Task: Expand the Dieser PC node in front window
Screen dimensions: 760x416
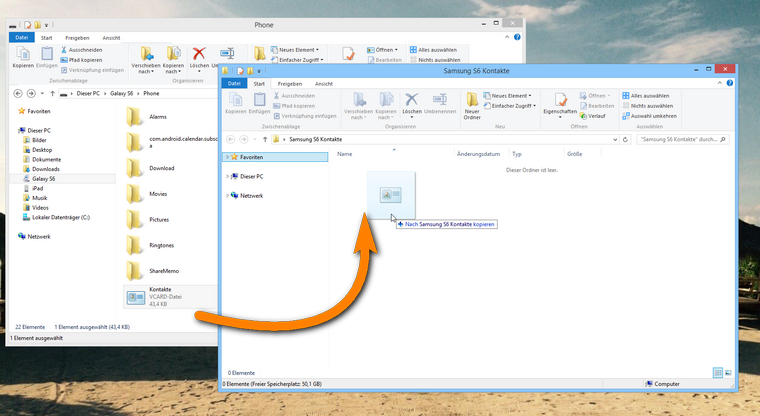Action: tap(227, 176)
